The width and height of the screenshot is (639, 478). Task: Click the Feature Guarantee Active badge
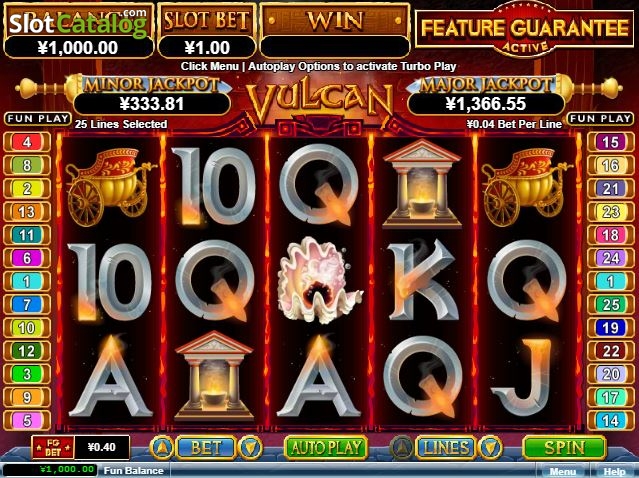(x=525, y=29)
